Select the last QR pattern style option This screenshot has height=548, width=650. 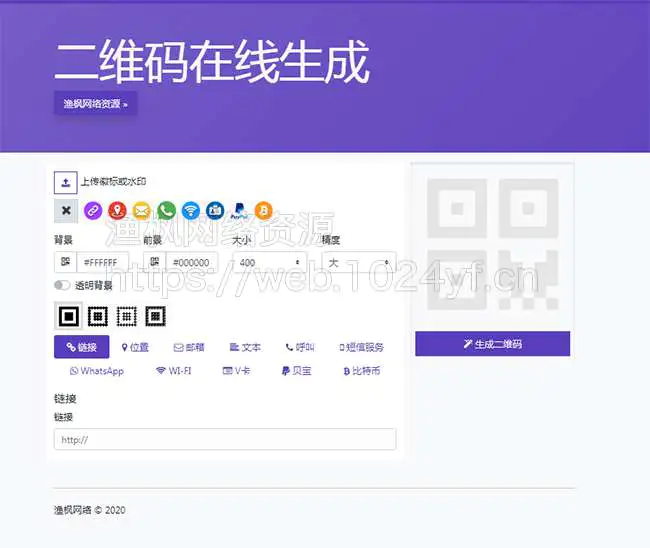(155, 316)
